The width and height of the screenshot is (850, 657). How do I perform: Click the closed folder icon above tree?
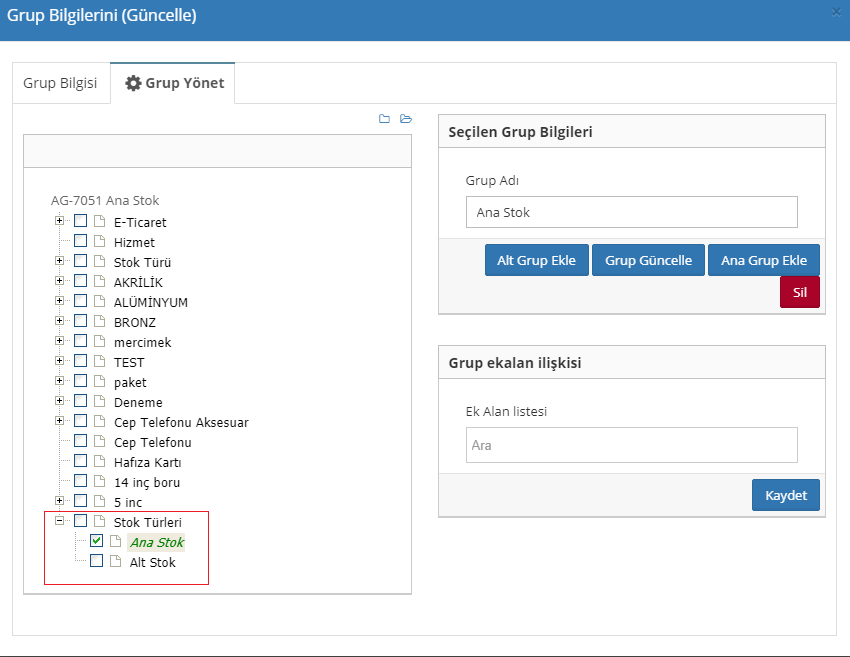click(x=384, y=119)
